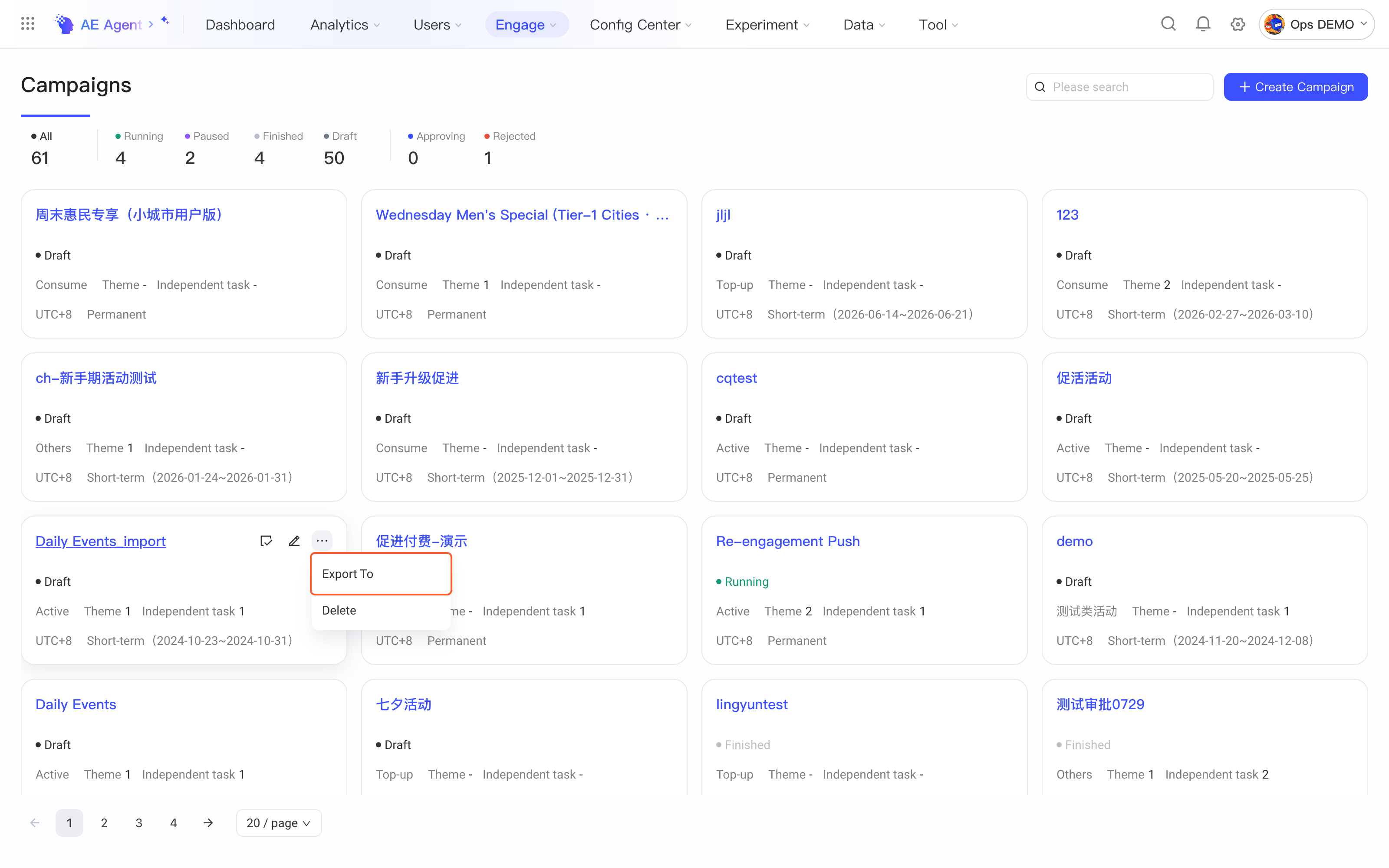This screenshot has height=868, width=1389.
Task: Open the 20 / page size dropdown
Action: tap(278, 823)
